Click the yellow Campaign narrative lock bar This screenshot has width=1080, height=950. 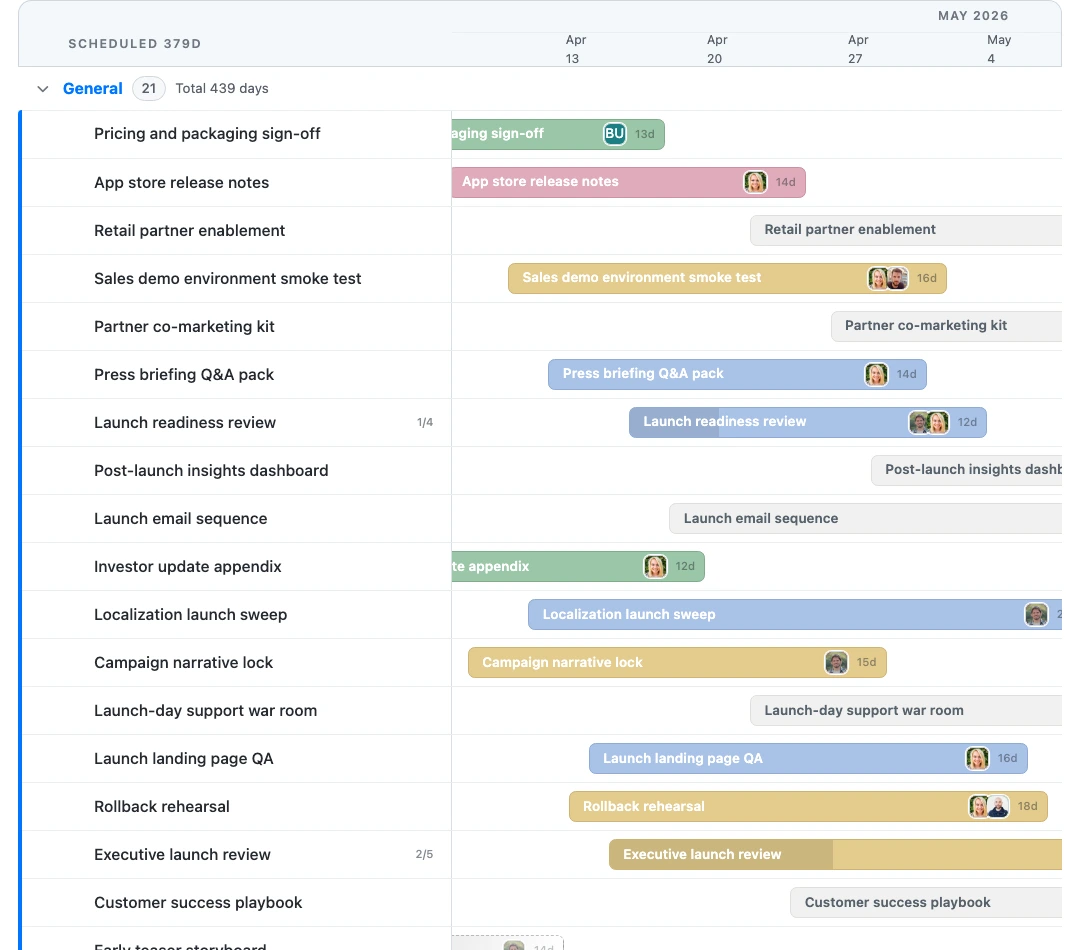[x=677, y=663]
